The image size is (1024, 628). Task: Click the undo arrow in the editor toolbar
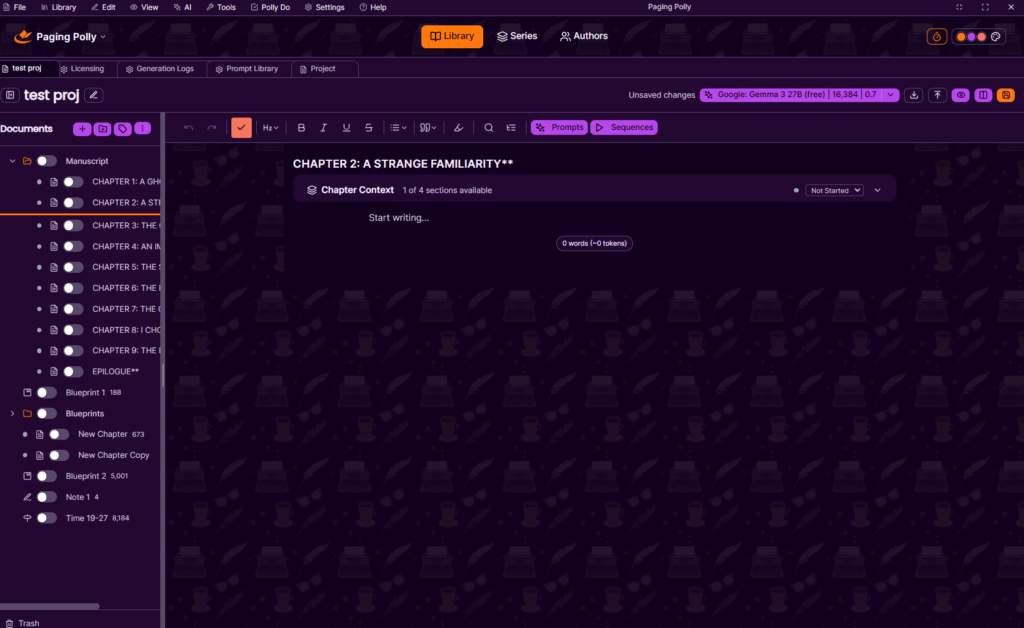pyautogui.click(x=188, y=127)
